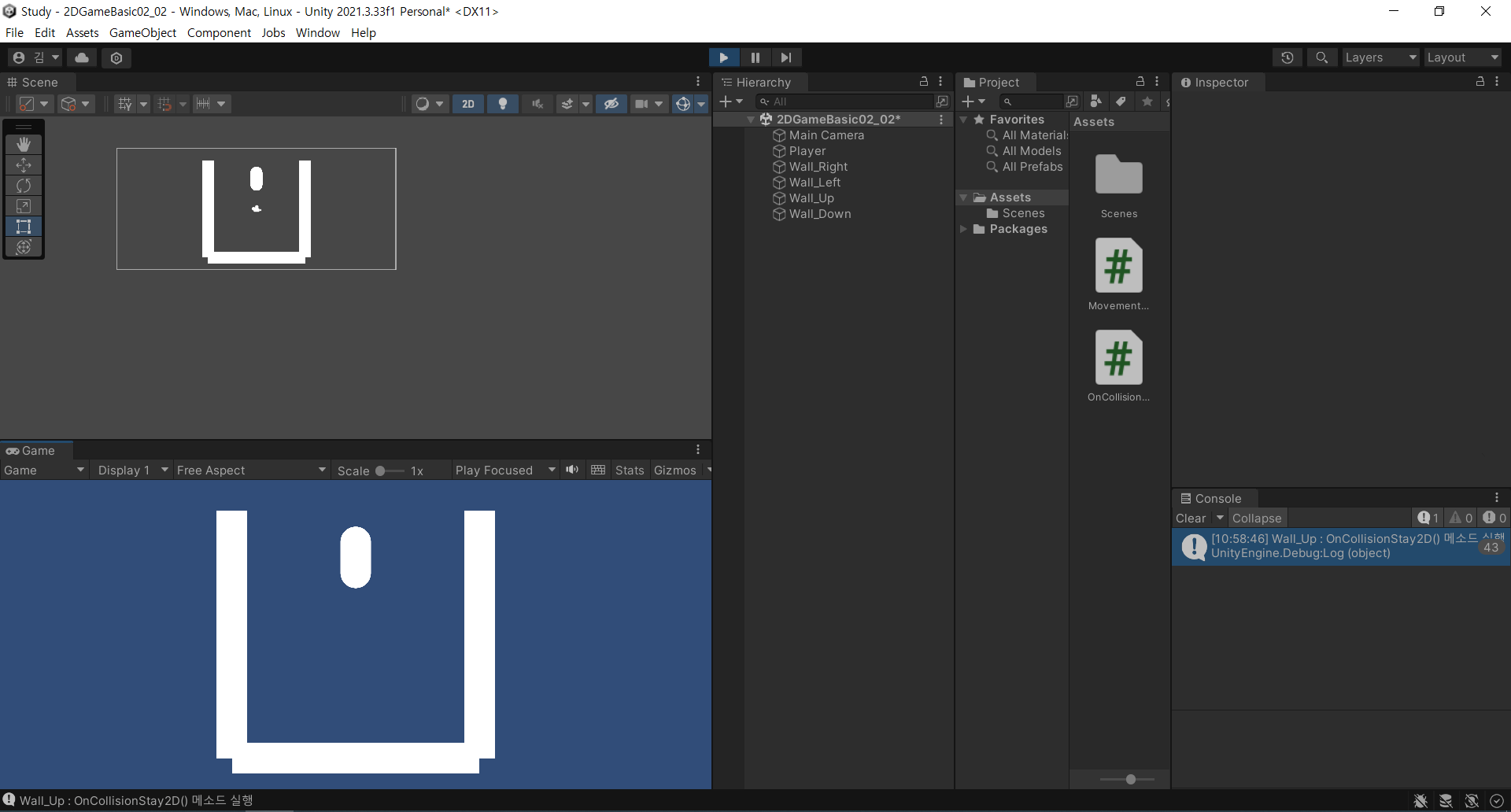The image size is (1511, 812).
Task: Select the Move tool in Scene toolbar
Action: [24, 165]
